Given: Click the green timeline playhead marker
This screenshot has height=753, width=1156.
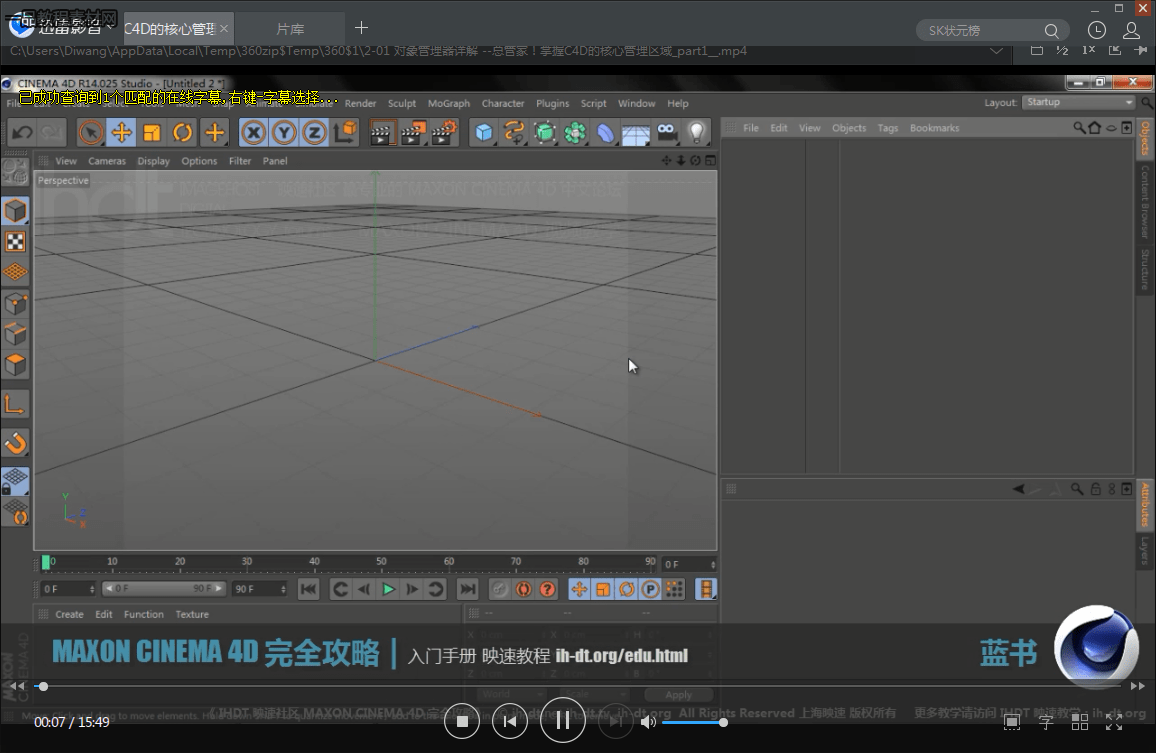Looking at the screenshot, I should (x=46, y=563).
